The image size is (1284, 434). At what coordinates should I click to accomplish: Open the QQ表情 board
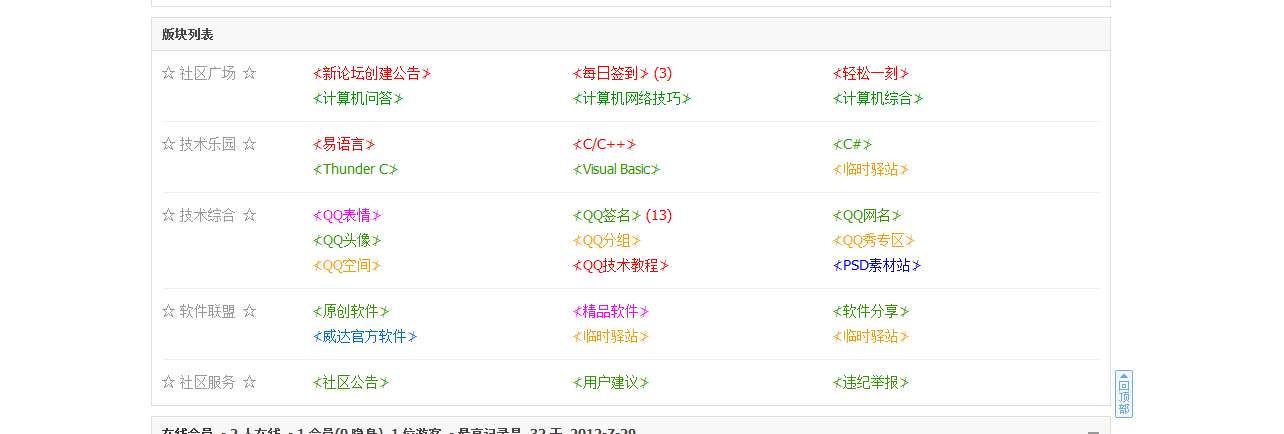(x=347, y=215)
